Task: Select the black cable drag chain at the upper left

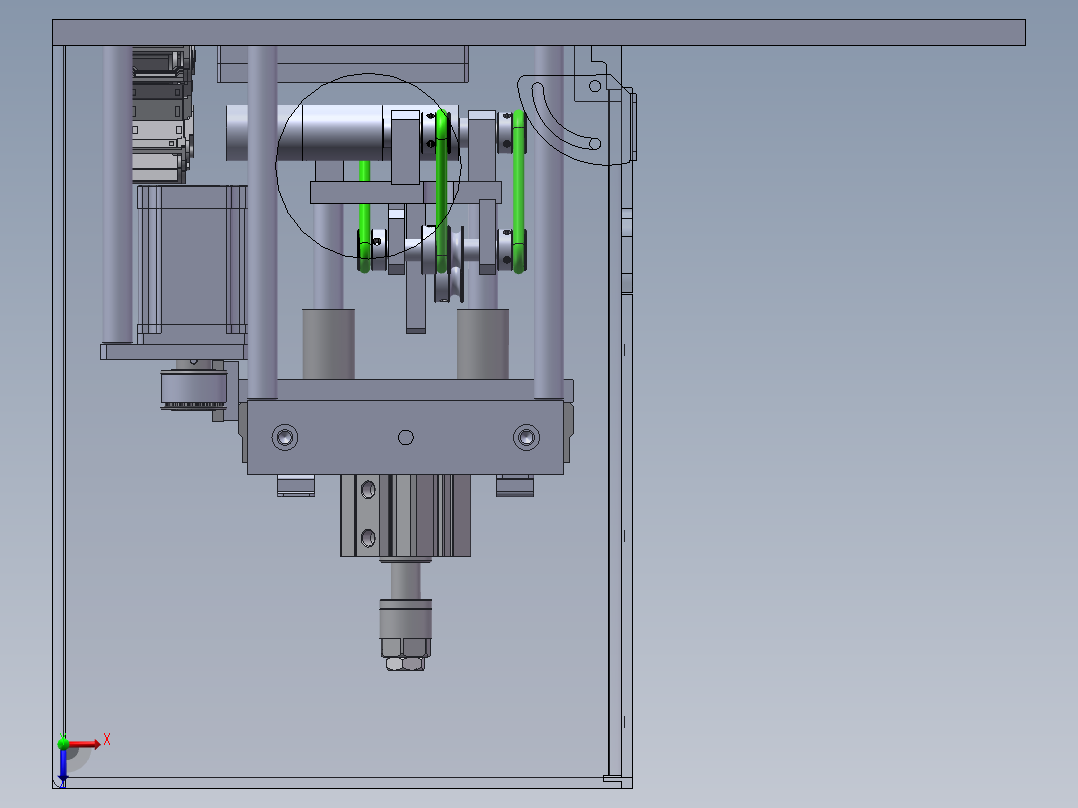Action: [162, 114]
